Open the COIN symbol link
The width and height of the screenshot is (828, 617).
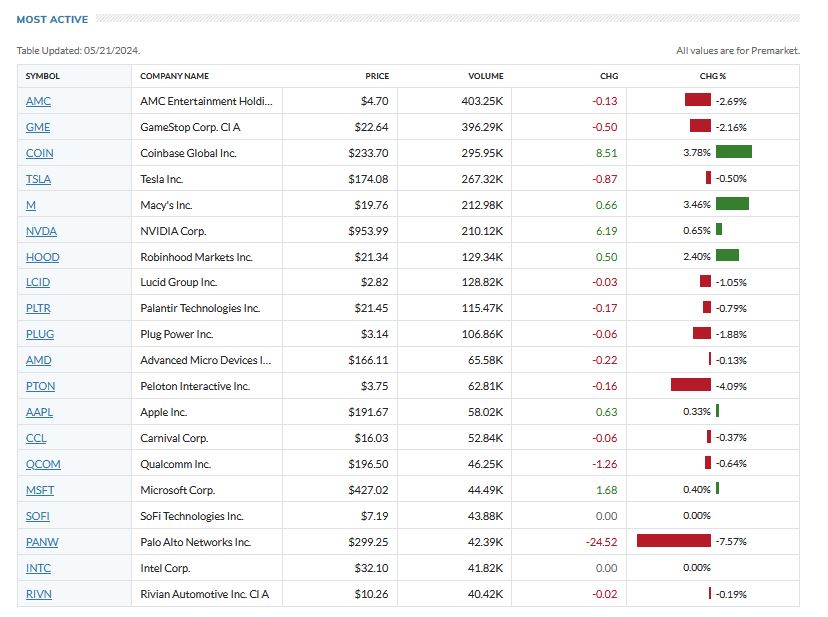coord(40,153)
